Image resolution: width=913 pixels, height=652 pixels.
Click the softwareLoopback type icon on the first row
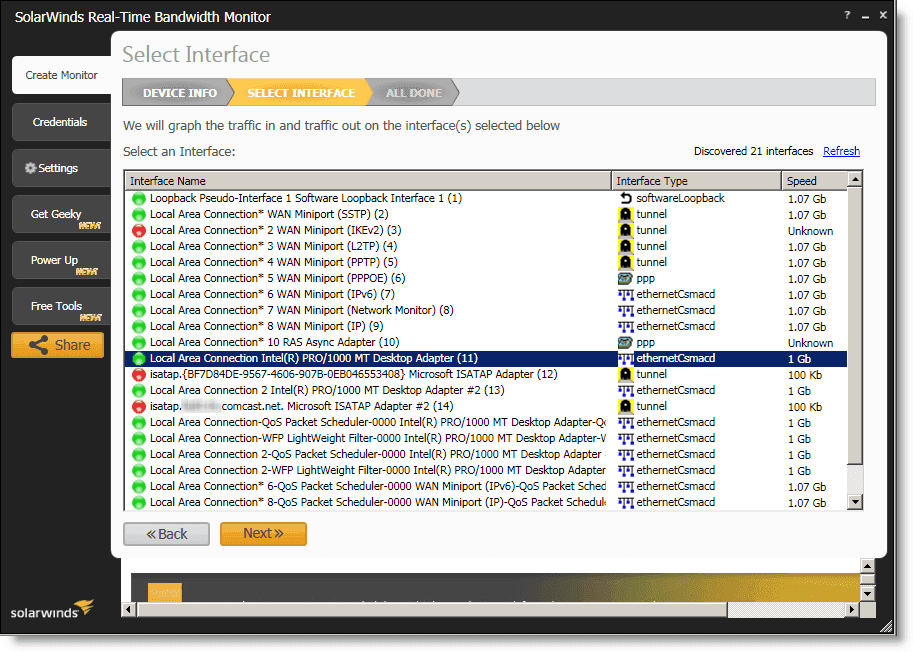[624, 198]
